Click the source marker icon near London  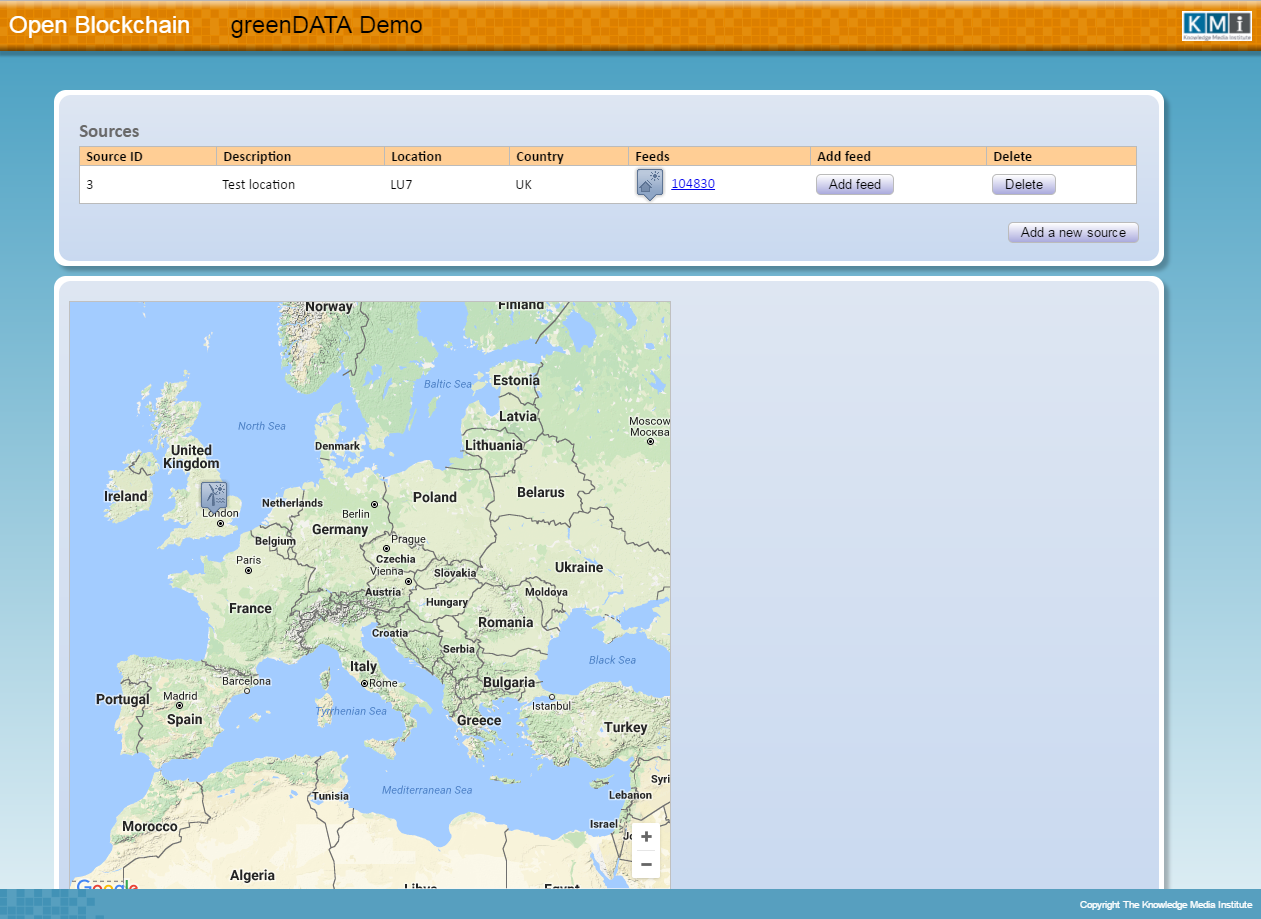[214, 495]
